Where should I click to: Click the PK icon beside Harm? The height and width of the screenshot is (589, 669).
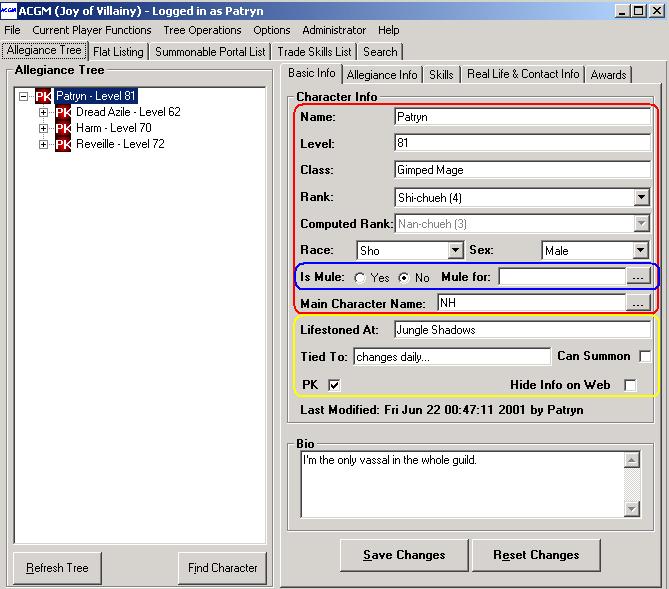pyautogui.click(x=64, y=128)
